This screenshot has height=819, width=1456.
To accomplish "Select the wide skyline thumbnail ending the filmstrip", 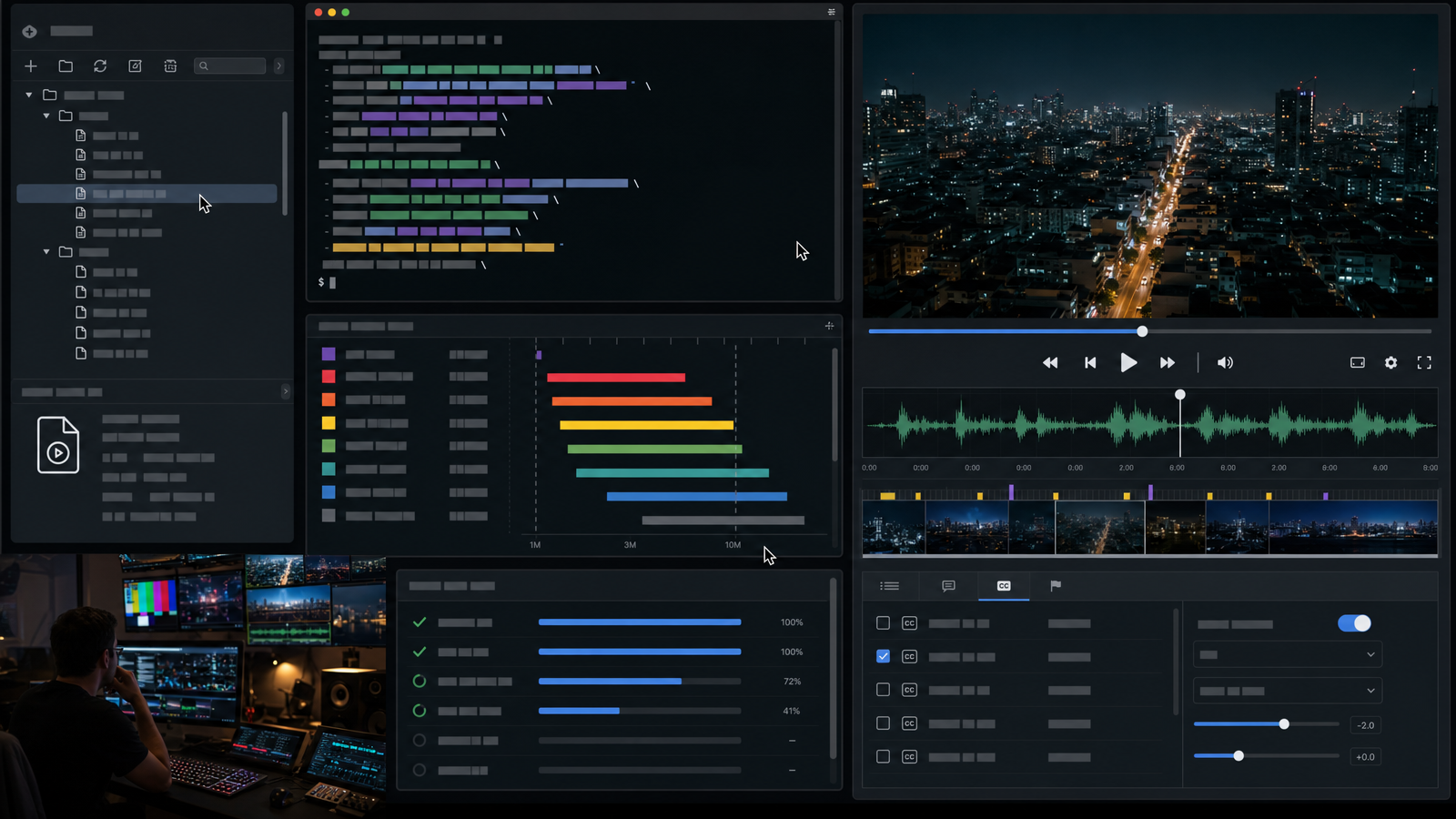I will (x=1353, y=528).
